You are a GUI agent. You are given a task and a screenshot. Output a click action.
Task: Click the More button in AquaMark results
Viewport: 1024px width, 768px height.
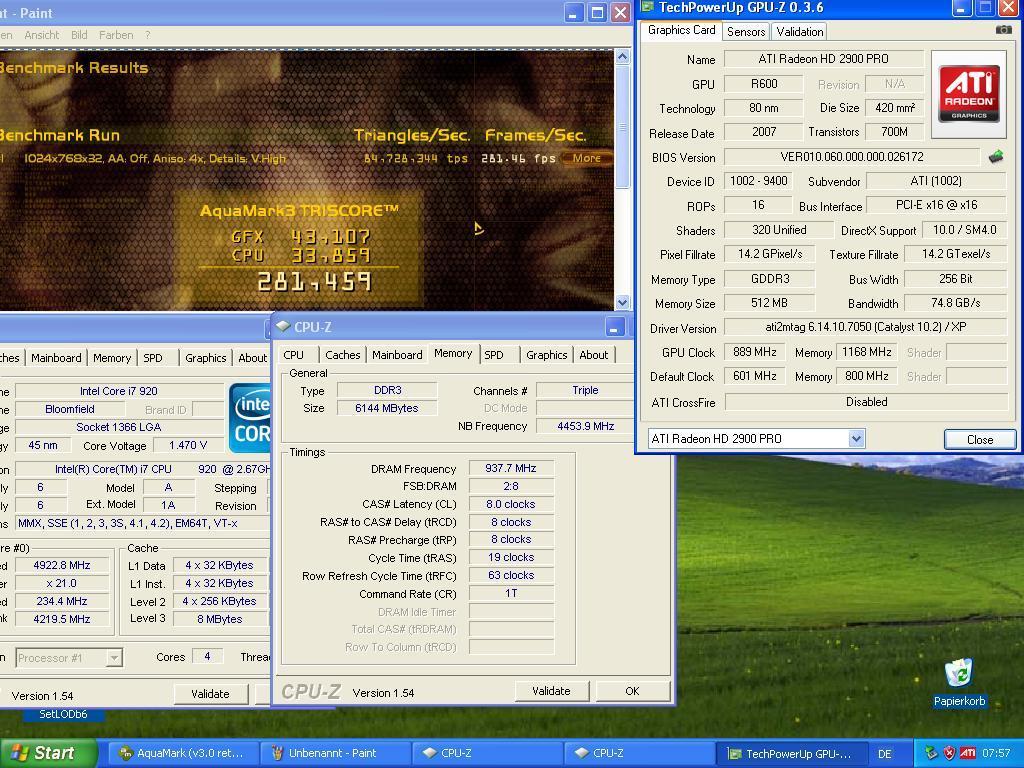coord(586,158)
